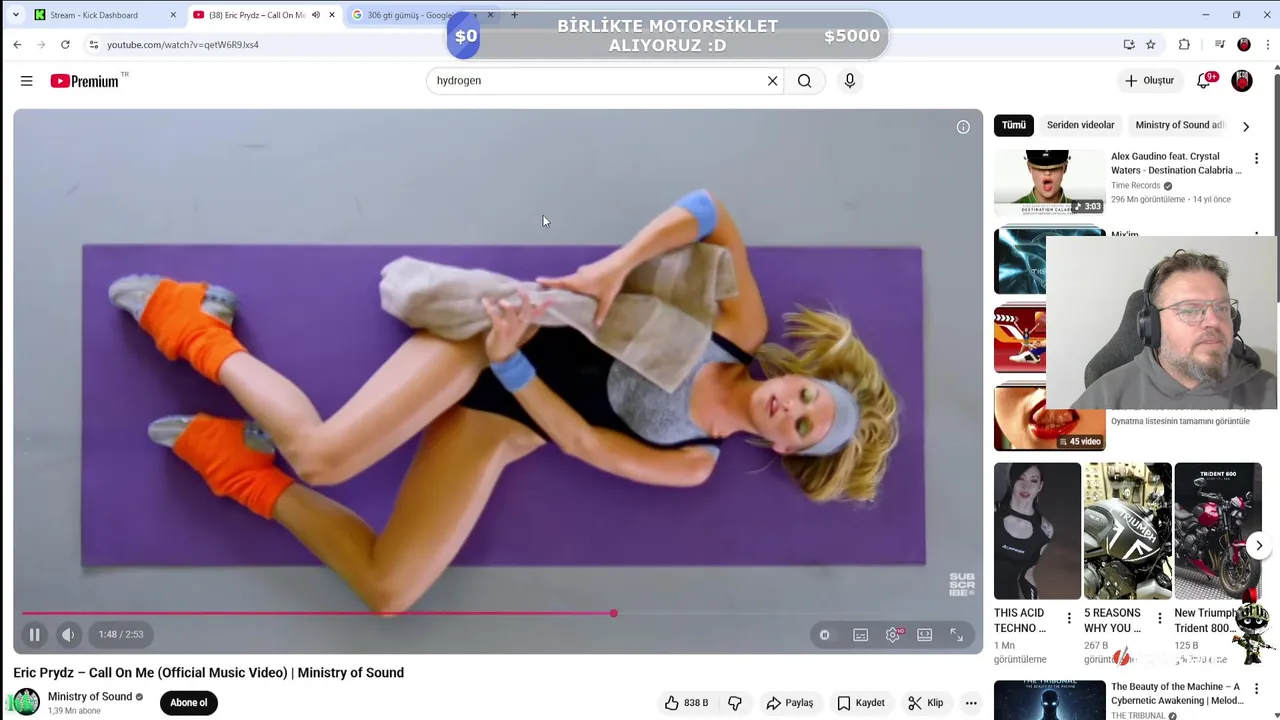Open options for Beauty of the Machine
This screenshot has width=1280, height=720.
pyautogui.click(x=1256, y=688)
